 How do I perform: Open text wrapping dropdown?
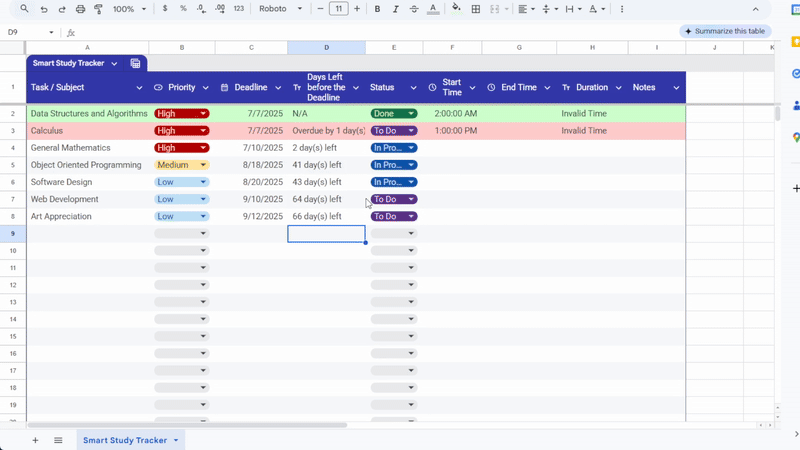coord(573,9)
